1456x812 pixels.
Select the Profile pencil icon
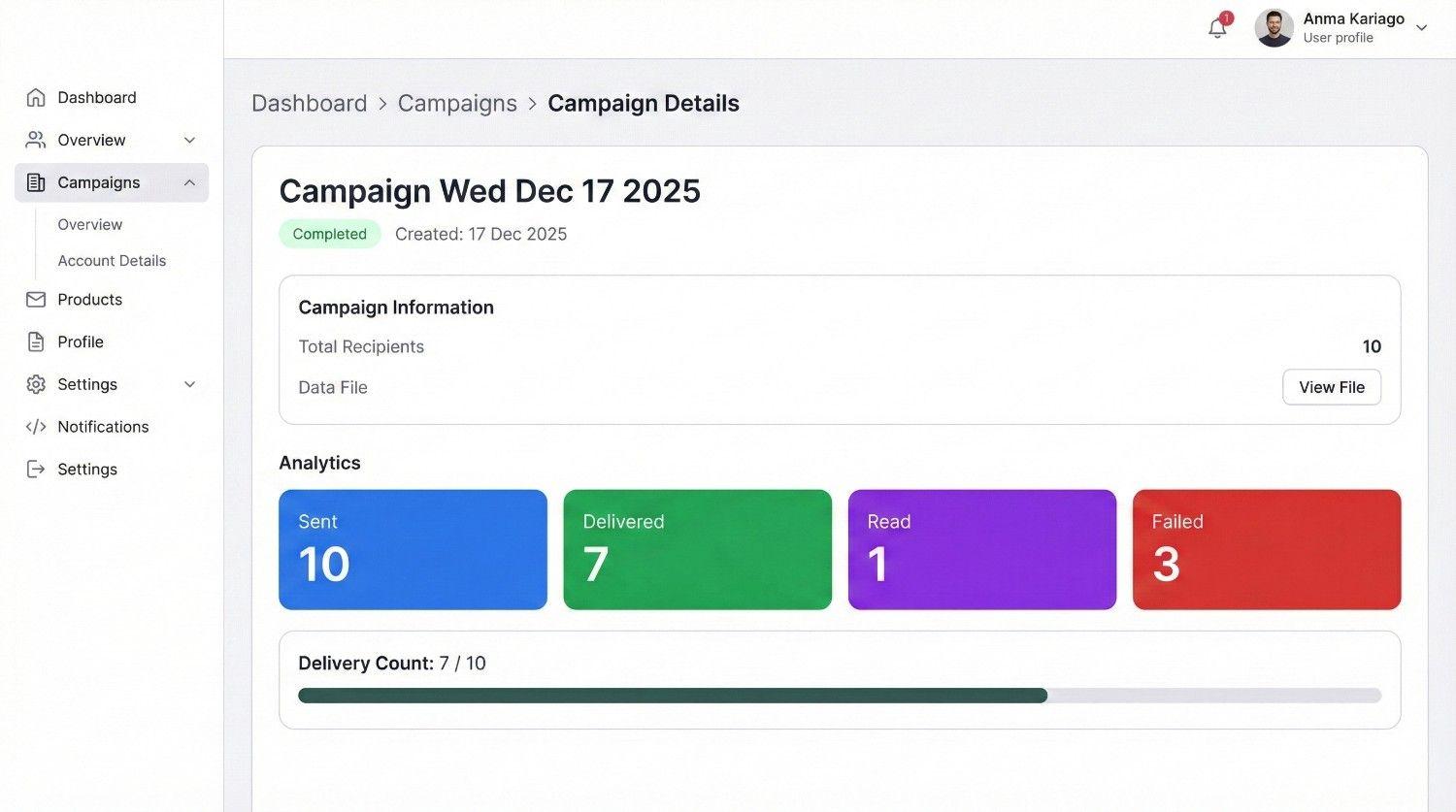pos(36,341)
